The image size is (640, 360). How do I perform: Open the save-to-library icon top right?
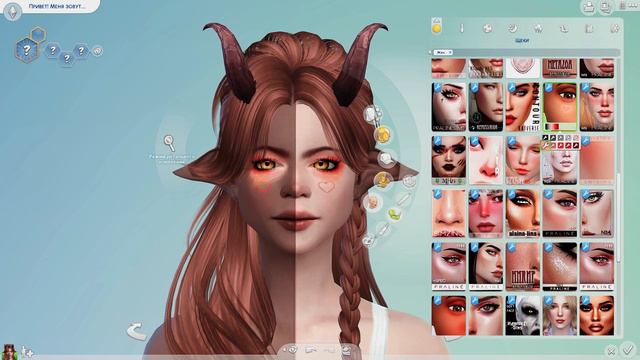click(x=589, y=7)
